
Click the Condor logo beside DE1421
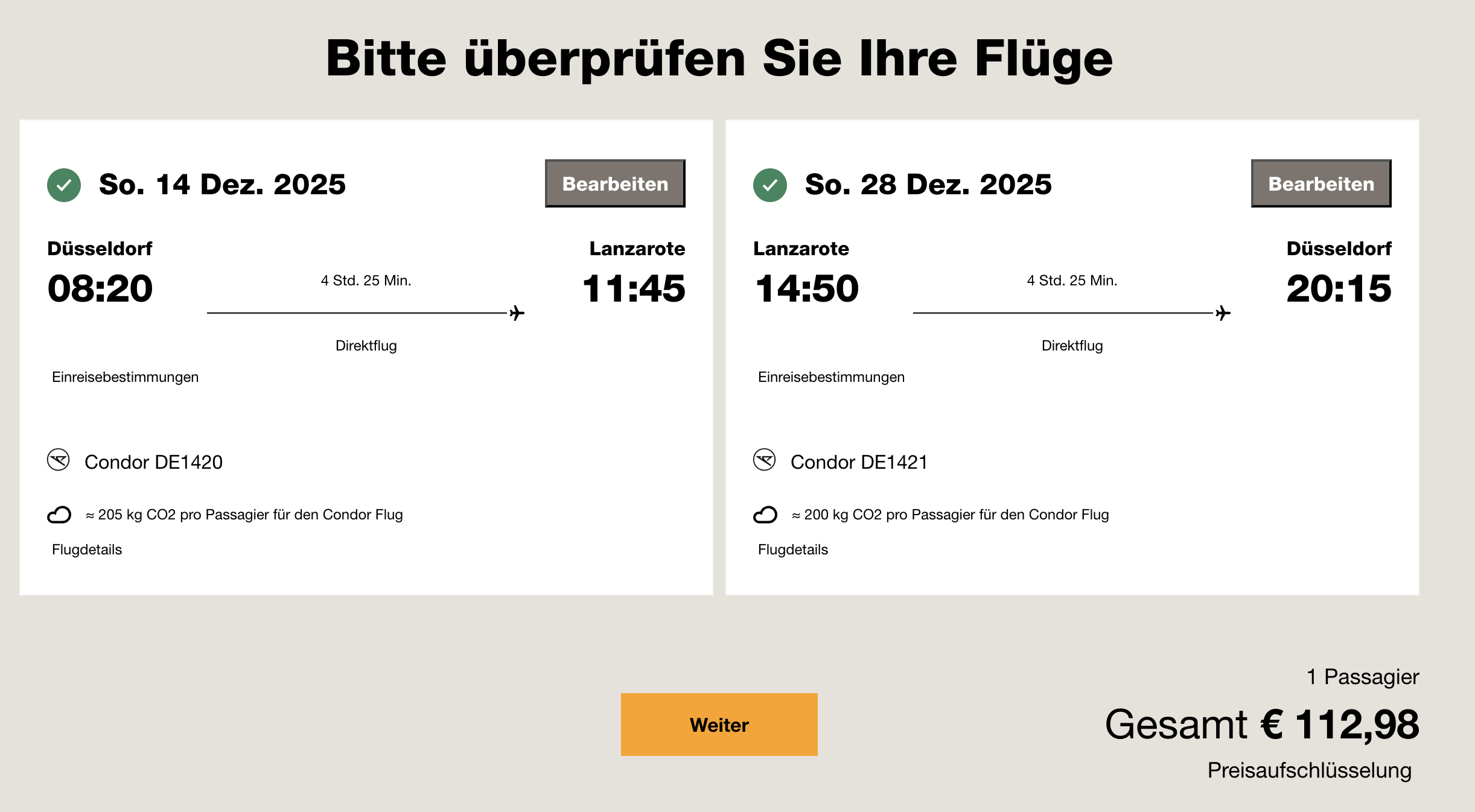[765, 460]
